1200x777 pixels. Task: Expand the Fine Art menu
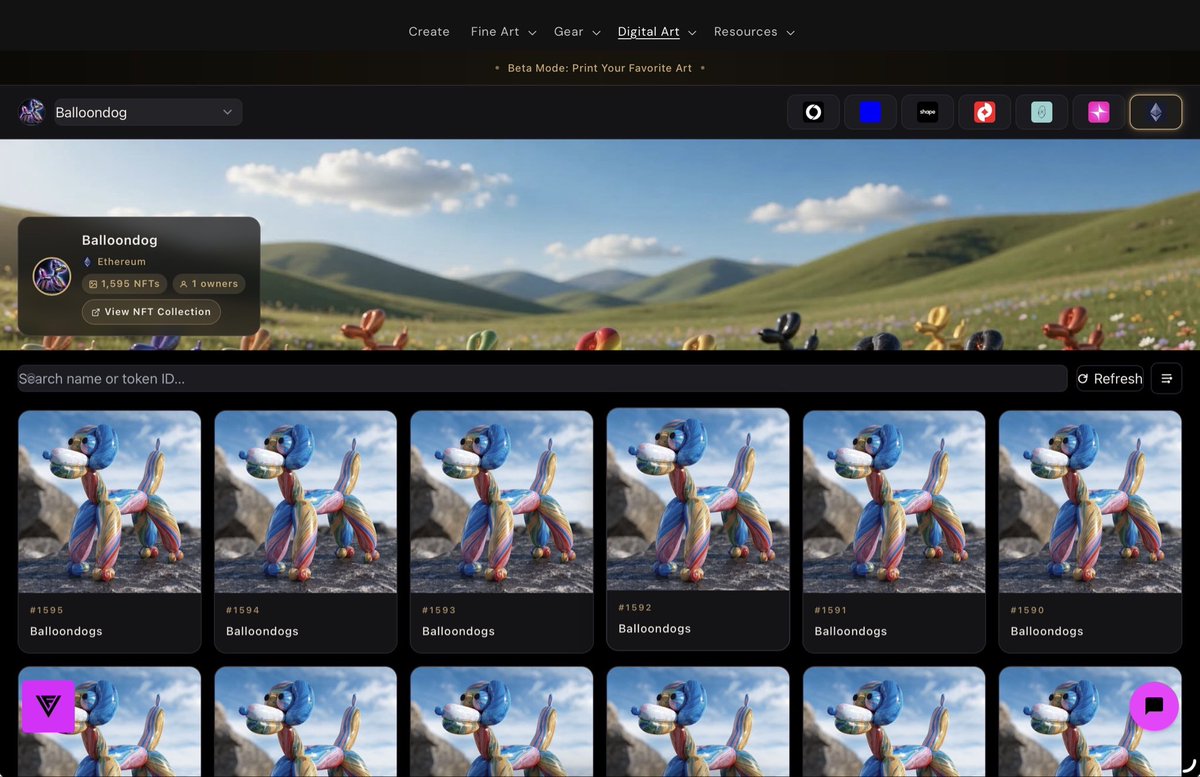pos(503,32)
